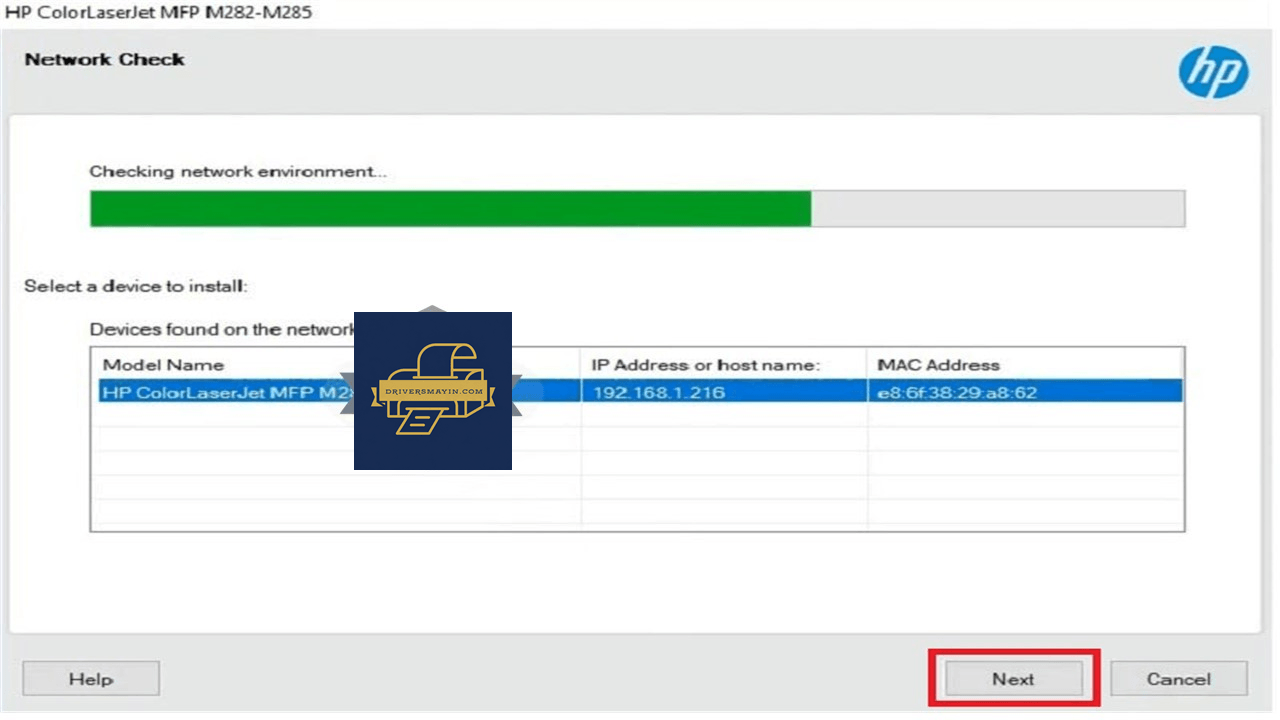1280x720 pixels.
Task: Select IP address 192.168.1.216 cell
Action: 724,392
